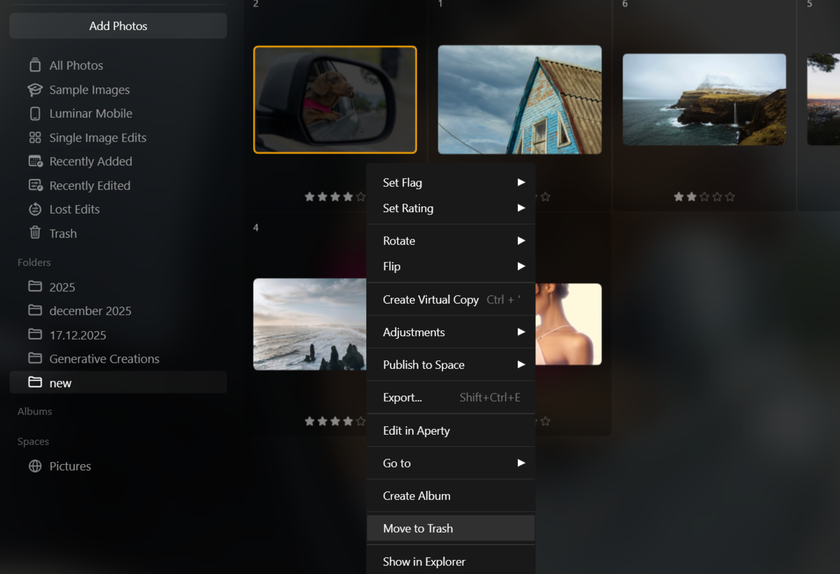Screen dimensions: 840x574
Task: Click the Add Photos button
Action: (x=118, y=26)
